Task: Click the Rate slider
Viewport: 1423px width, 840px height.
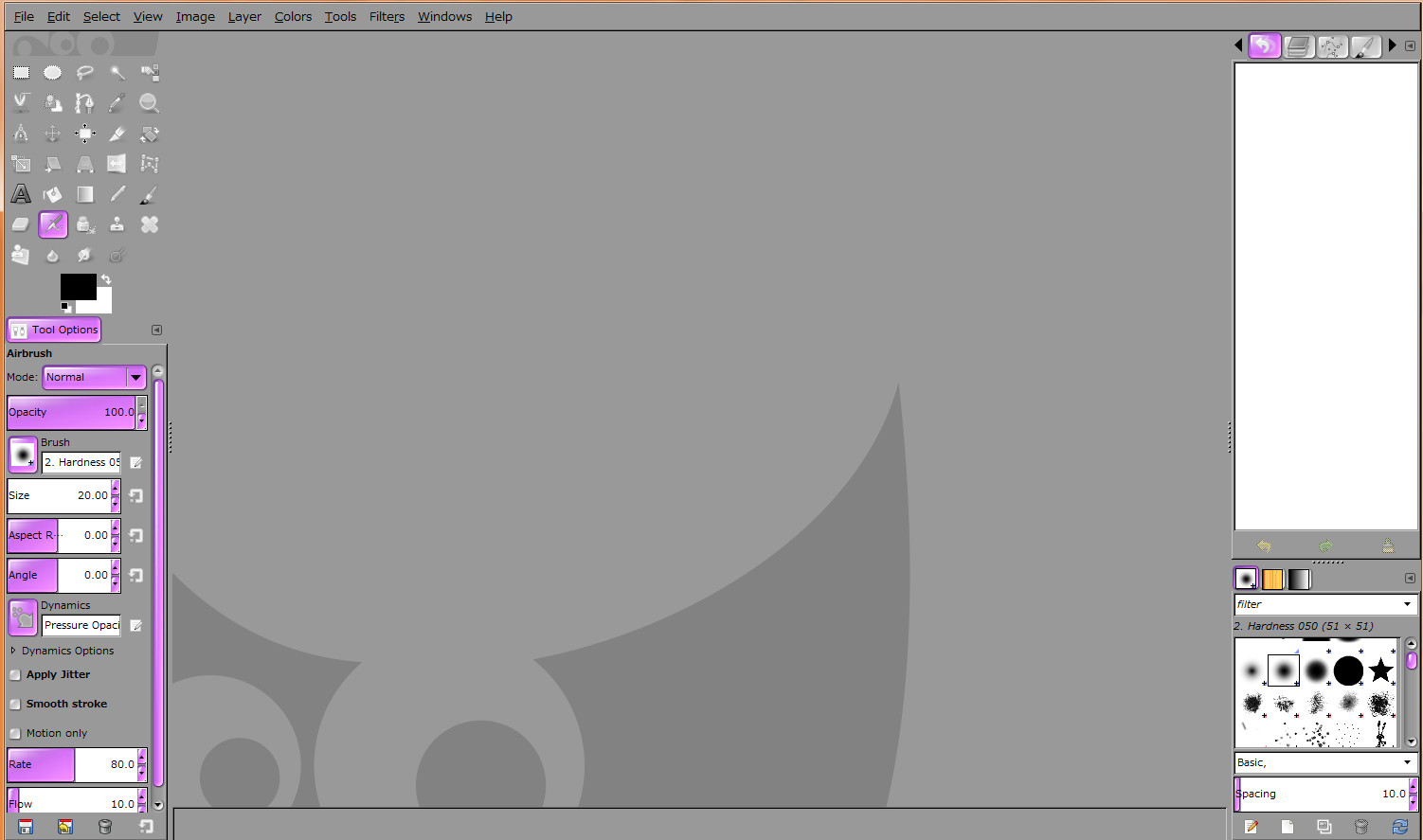Action: pos(71,764)
